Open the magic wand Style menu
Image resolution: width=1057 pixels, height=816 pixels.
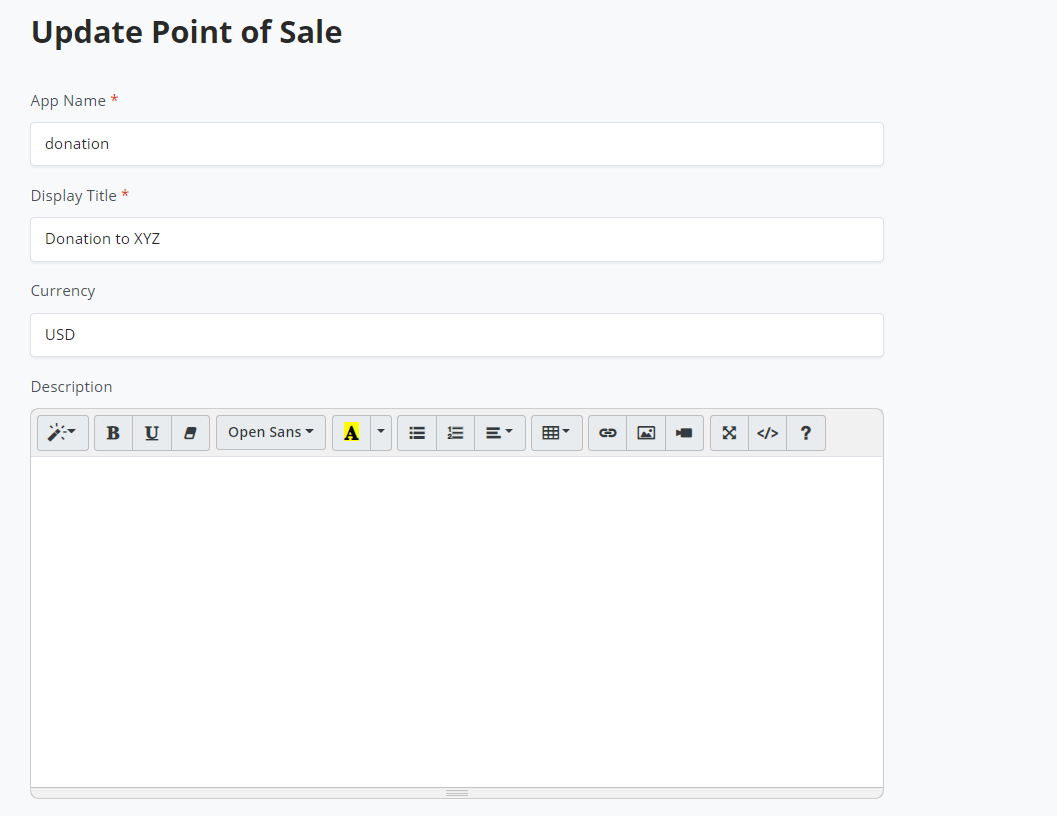pos(63,433)
